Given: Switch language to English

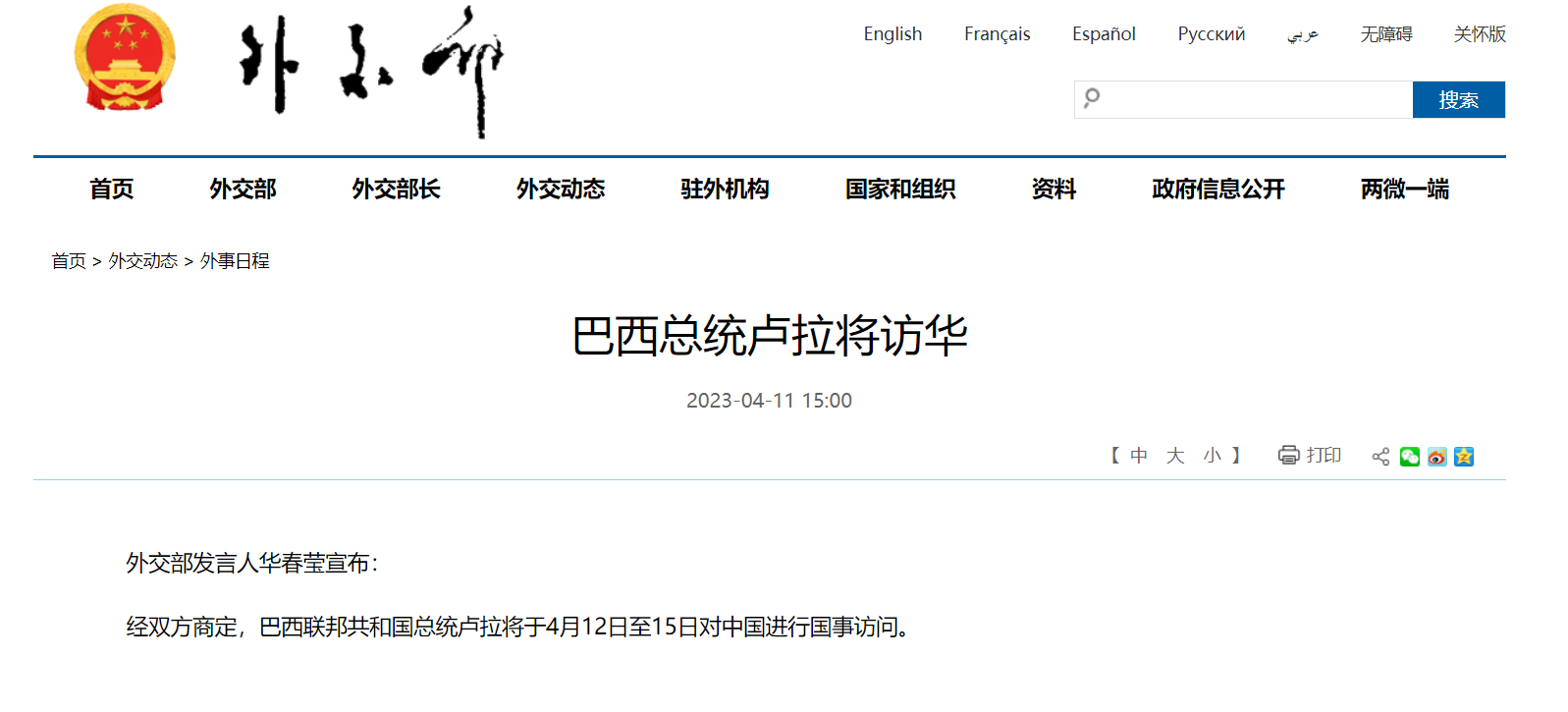Looking at the screenshot, I should (892, 34).
